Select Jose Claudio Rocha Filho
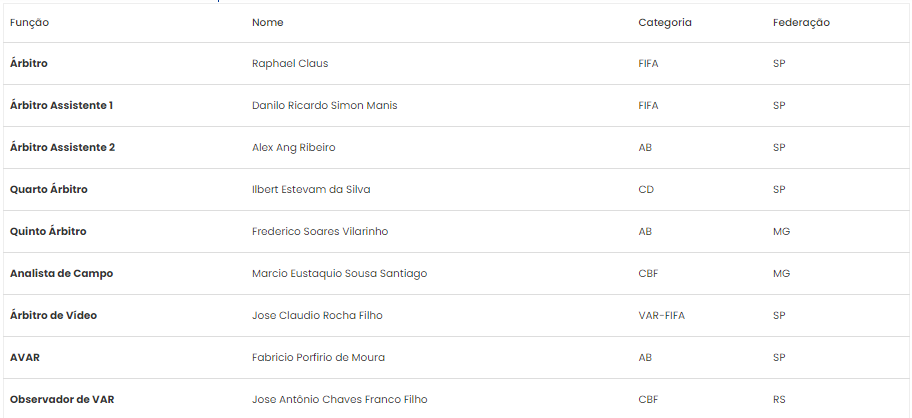Viewport: 912px width, 418px height. point(317,315)
